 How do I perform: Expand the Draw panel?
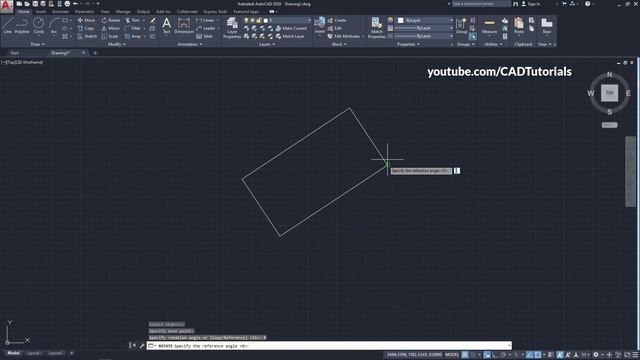click(x=38, y=44)
